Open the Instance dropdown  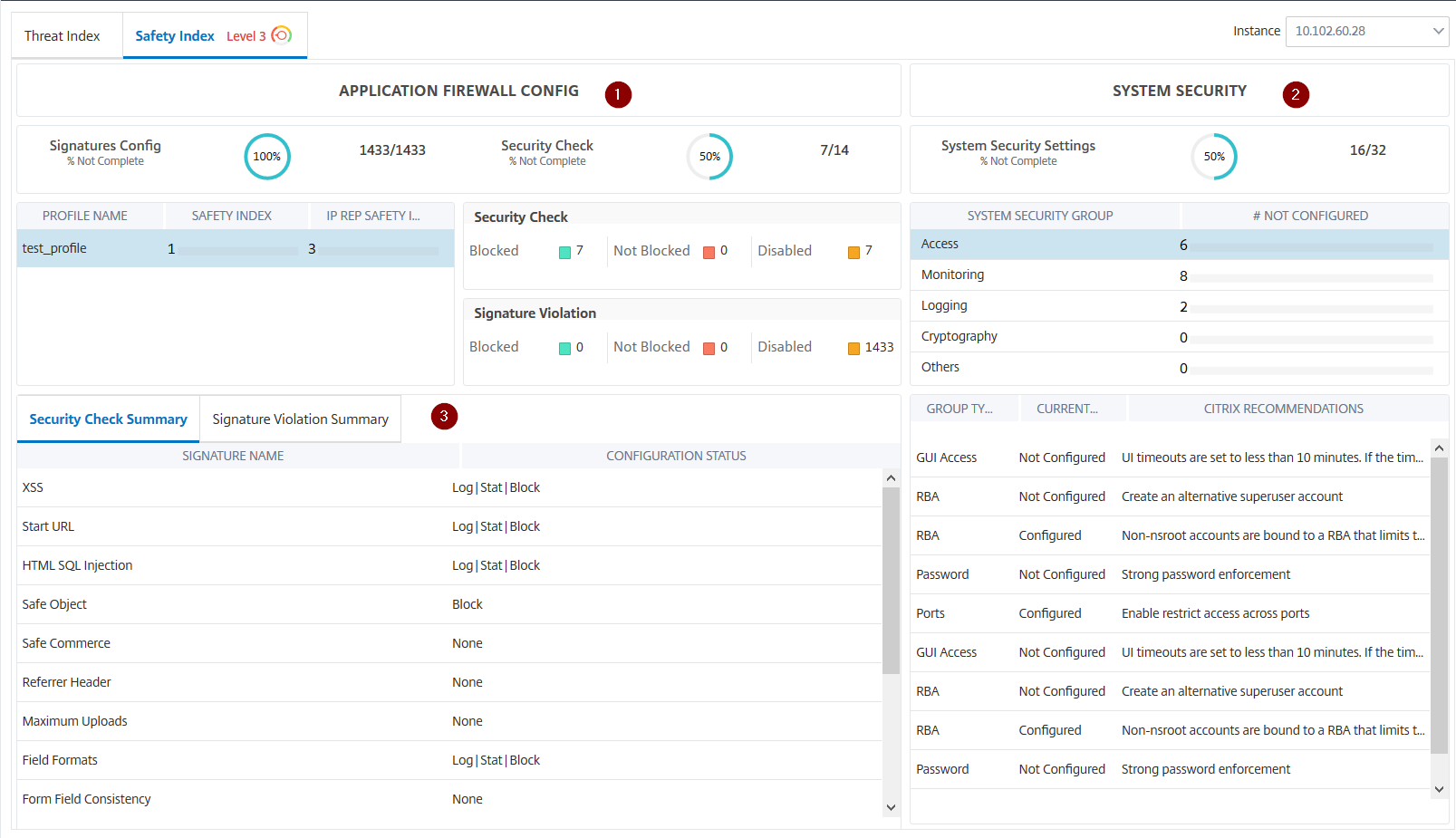point(1366,31)
